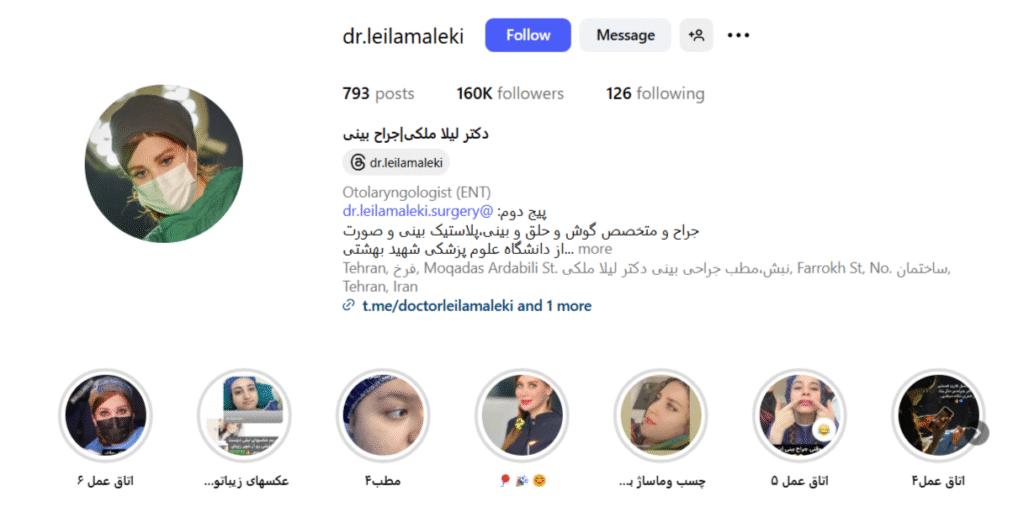Open the اتاق عمل ۶ story highlight

coord(105,415)
